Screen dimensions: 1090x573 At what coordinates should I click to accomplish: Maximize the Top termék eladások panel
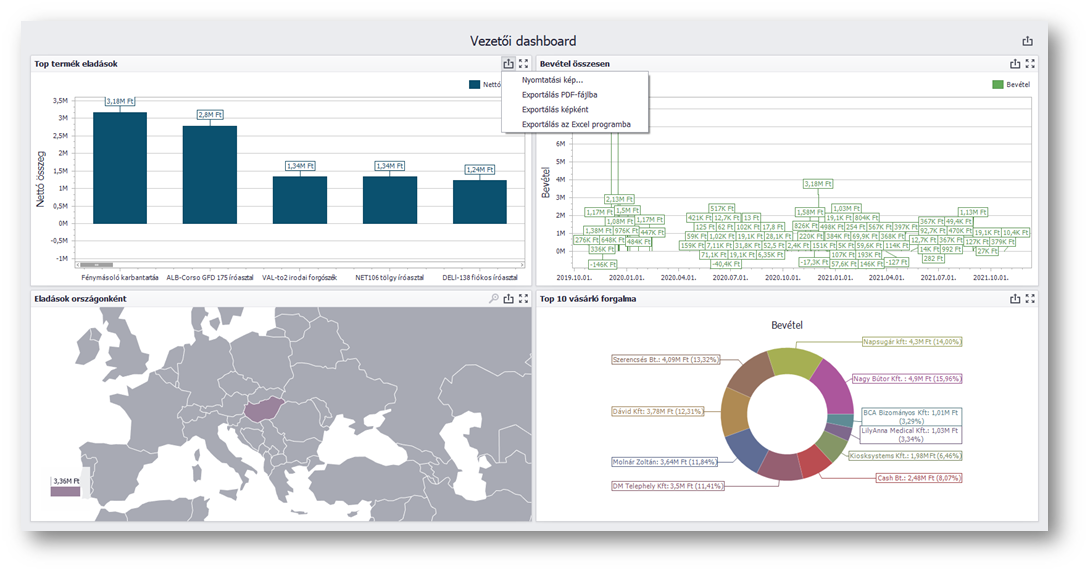524,64
